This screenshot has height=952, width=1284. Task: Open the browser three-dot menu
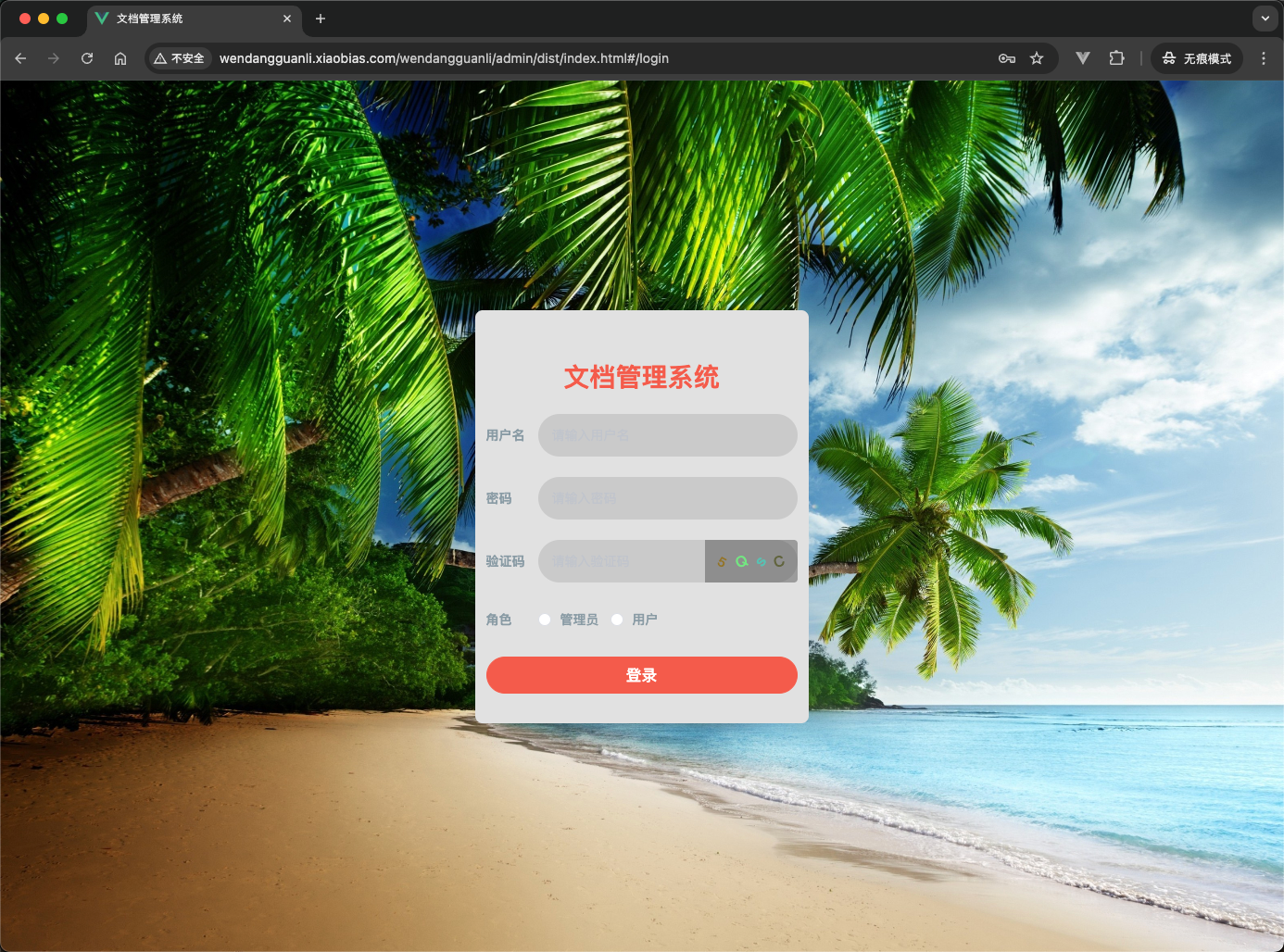tap(1264, 58)
